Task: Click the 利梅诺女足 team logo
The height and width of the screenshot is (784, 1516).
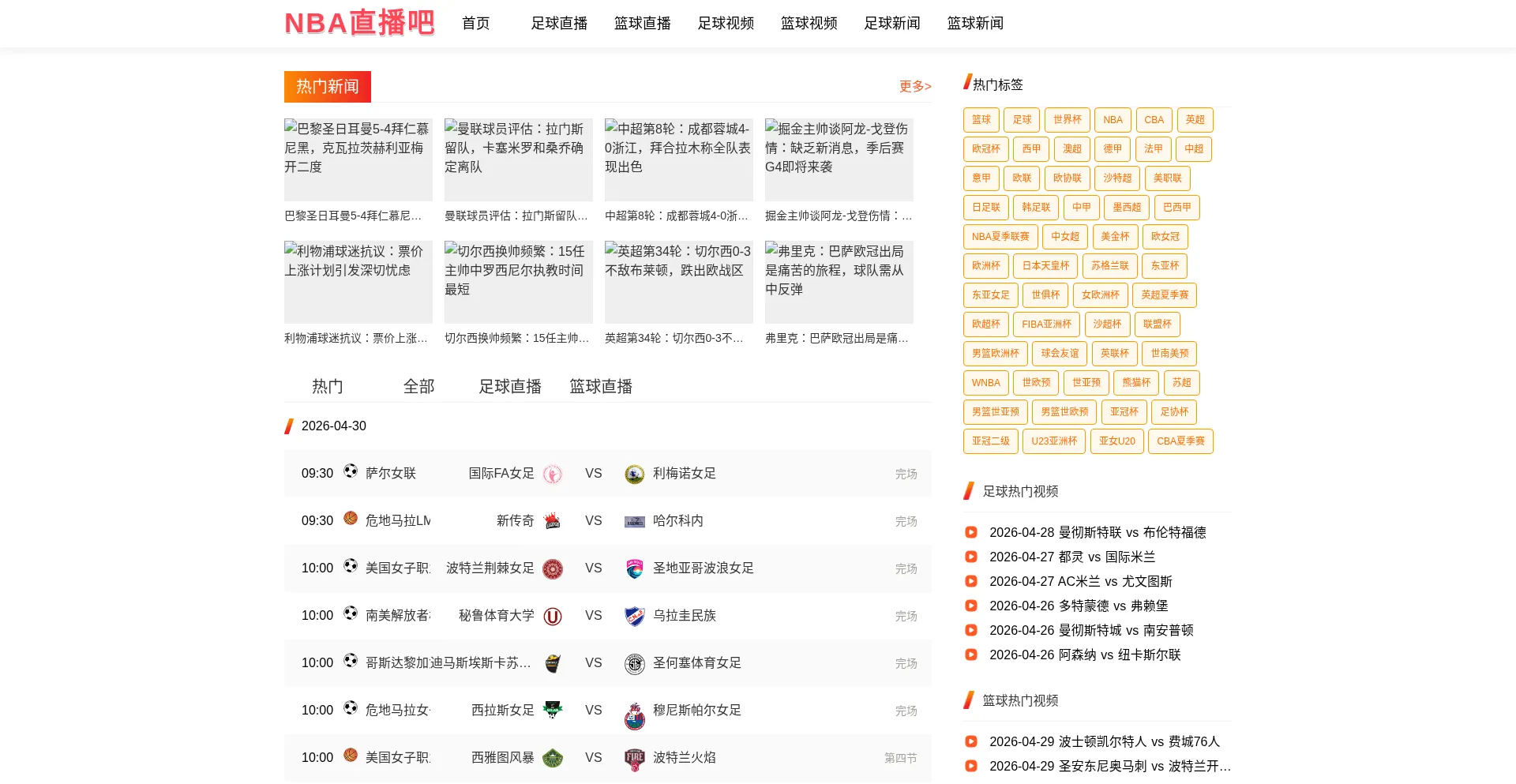Action: pyautogui.click(x=634, y=474)
